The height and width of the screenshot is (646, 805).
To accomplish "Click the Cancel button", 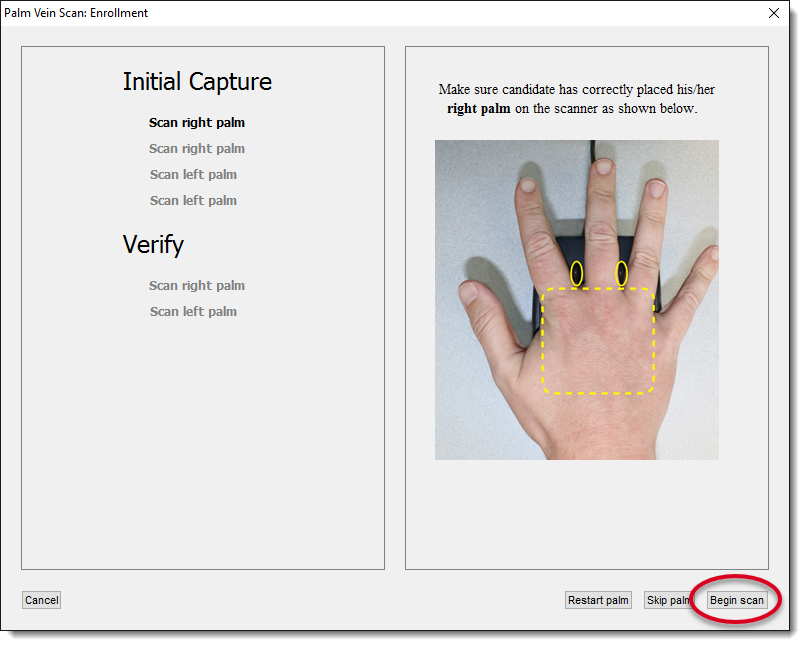I will click(40, 600).
